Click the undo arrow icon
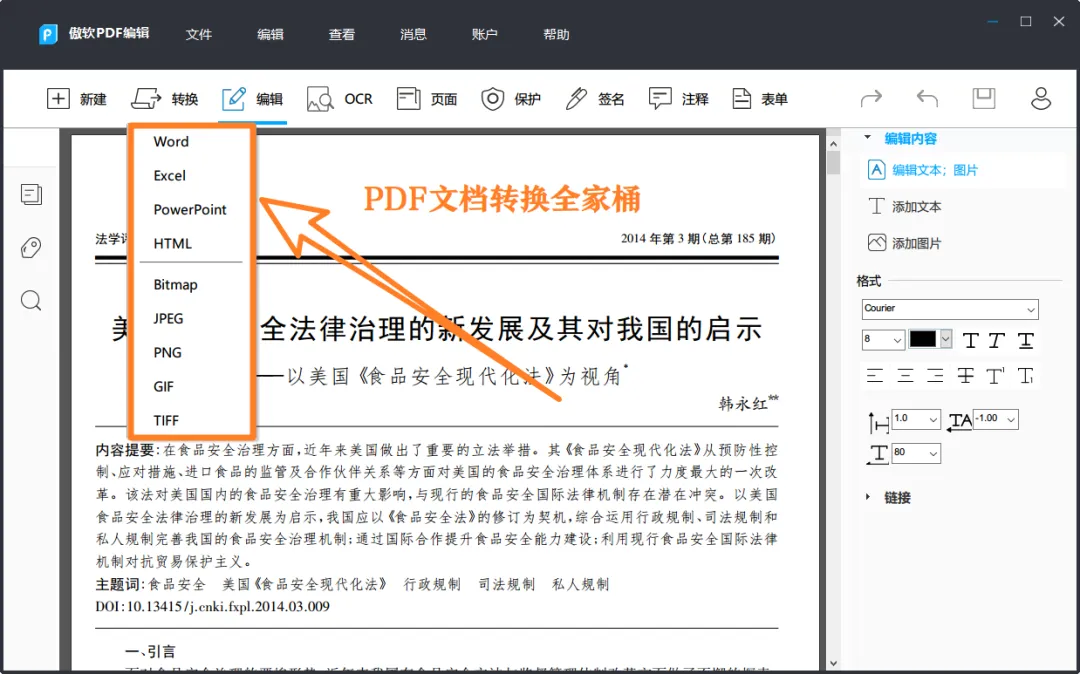Image resolution: width=1080 pixels, height=674 pixels. (x=927, y=98)
